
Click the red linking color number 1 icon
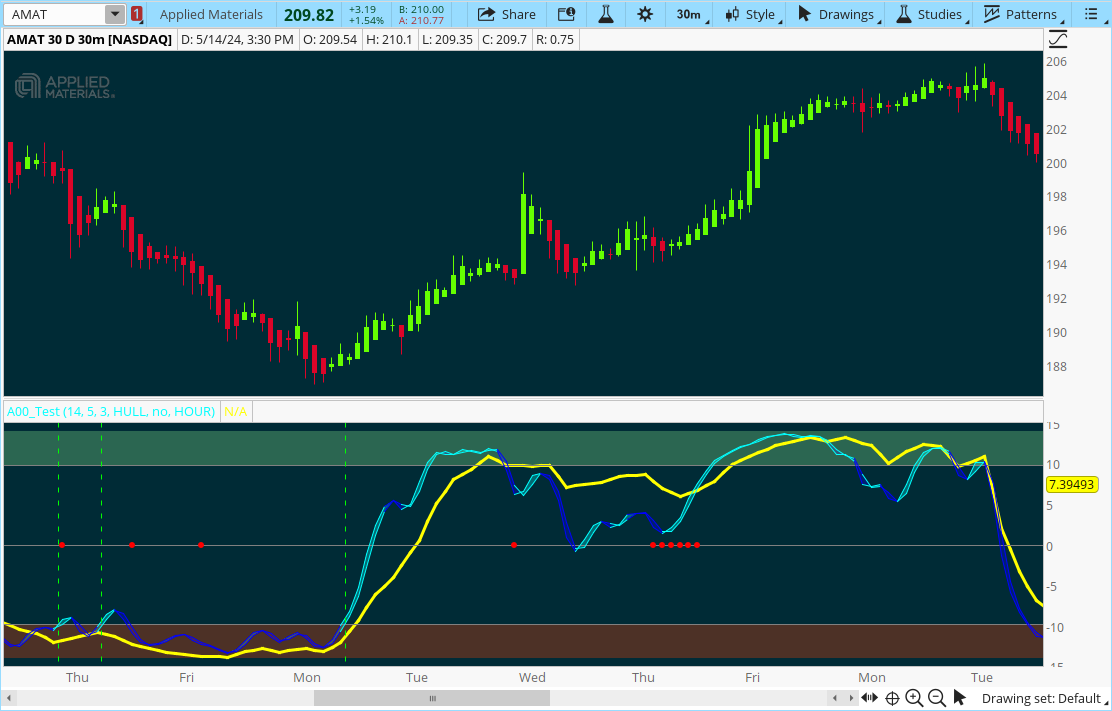[x=136, y=14]
